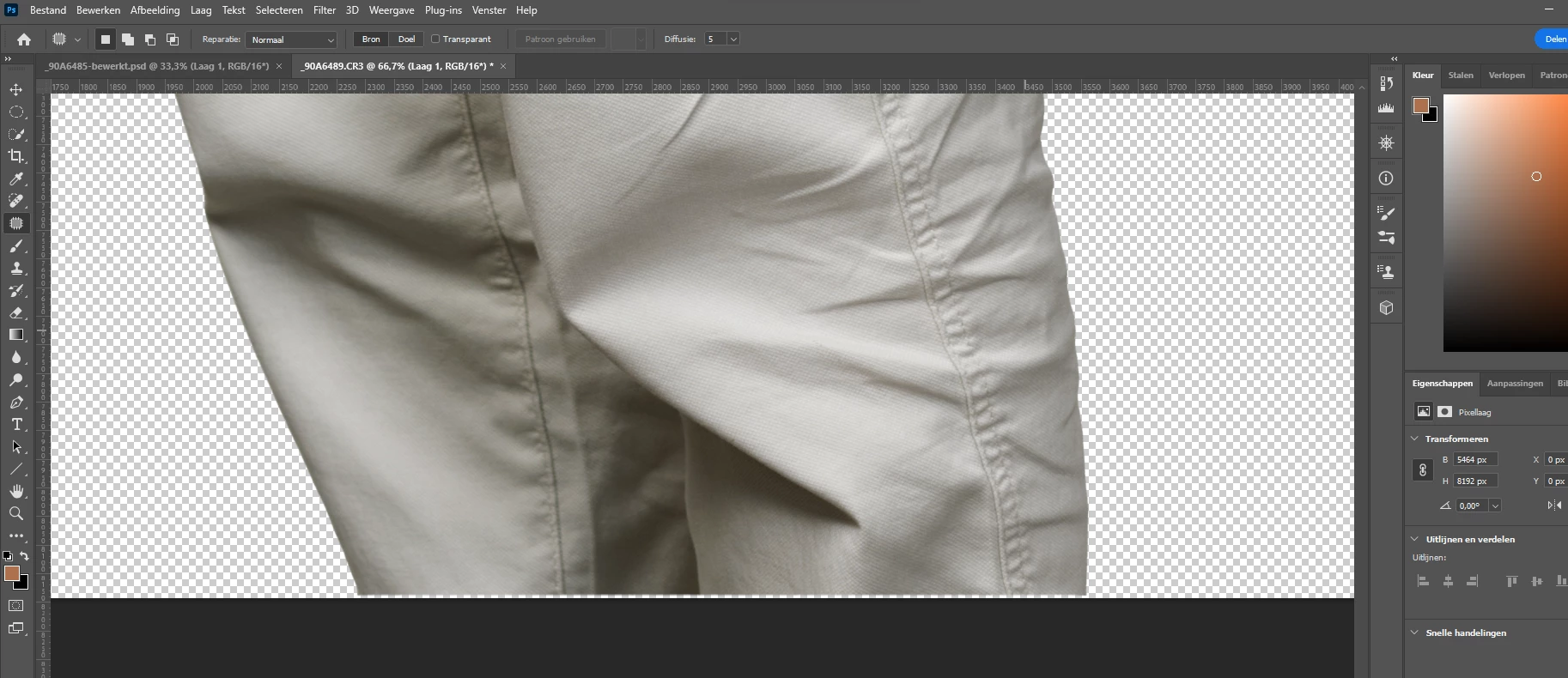The image size is (1568, 678).
Task: Select the Type tool
Action: tap(16, 425)
